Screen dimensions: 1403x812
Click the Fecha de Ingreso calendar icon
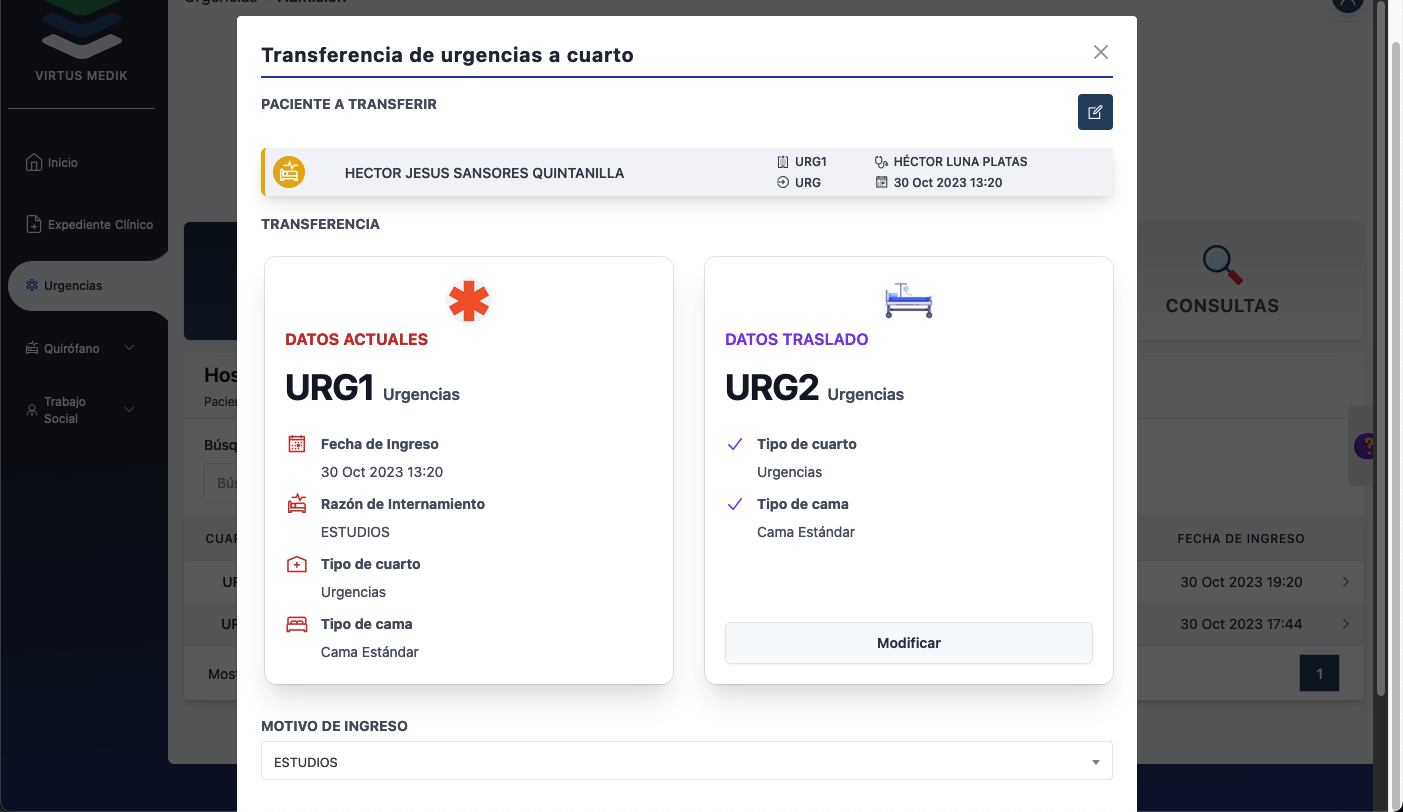pyautogui.click(x=297, y=444)
